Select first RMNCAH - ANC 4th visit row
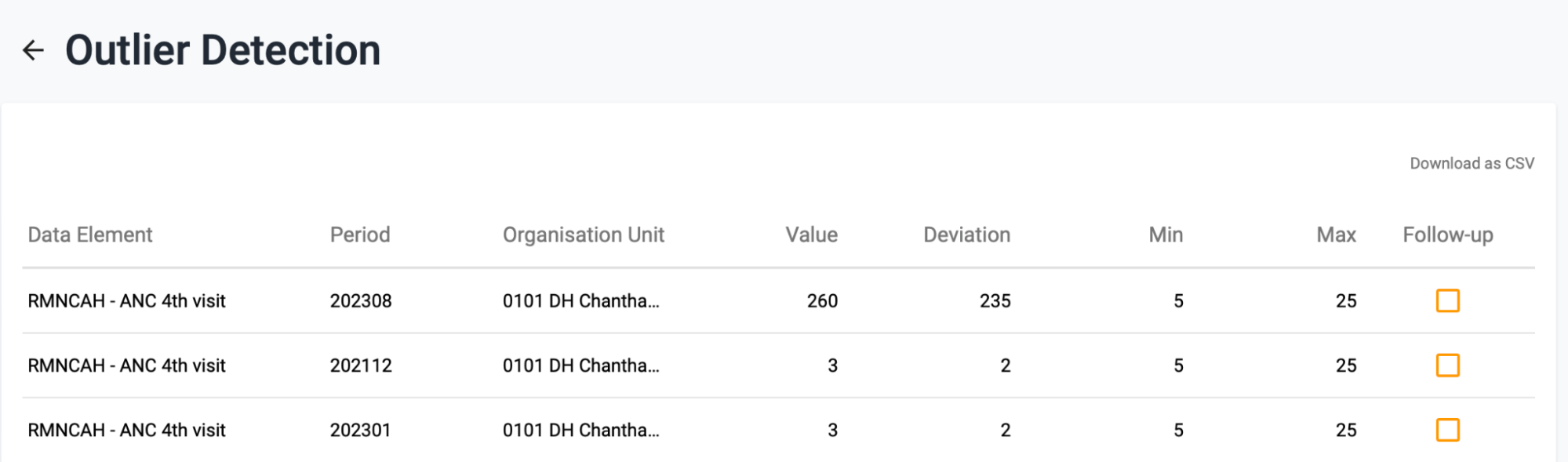This screenshot has width=1568, height=462. [778, 300]
